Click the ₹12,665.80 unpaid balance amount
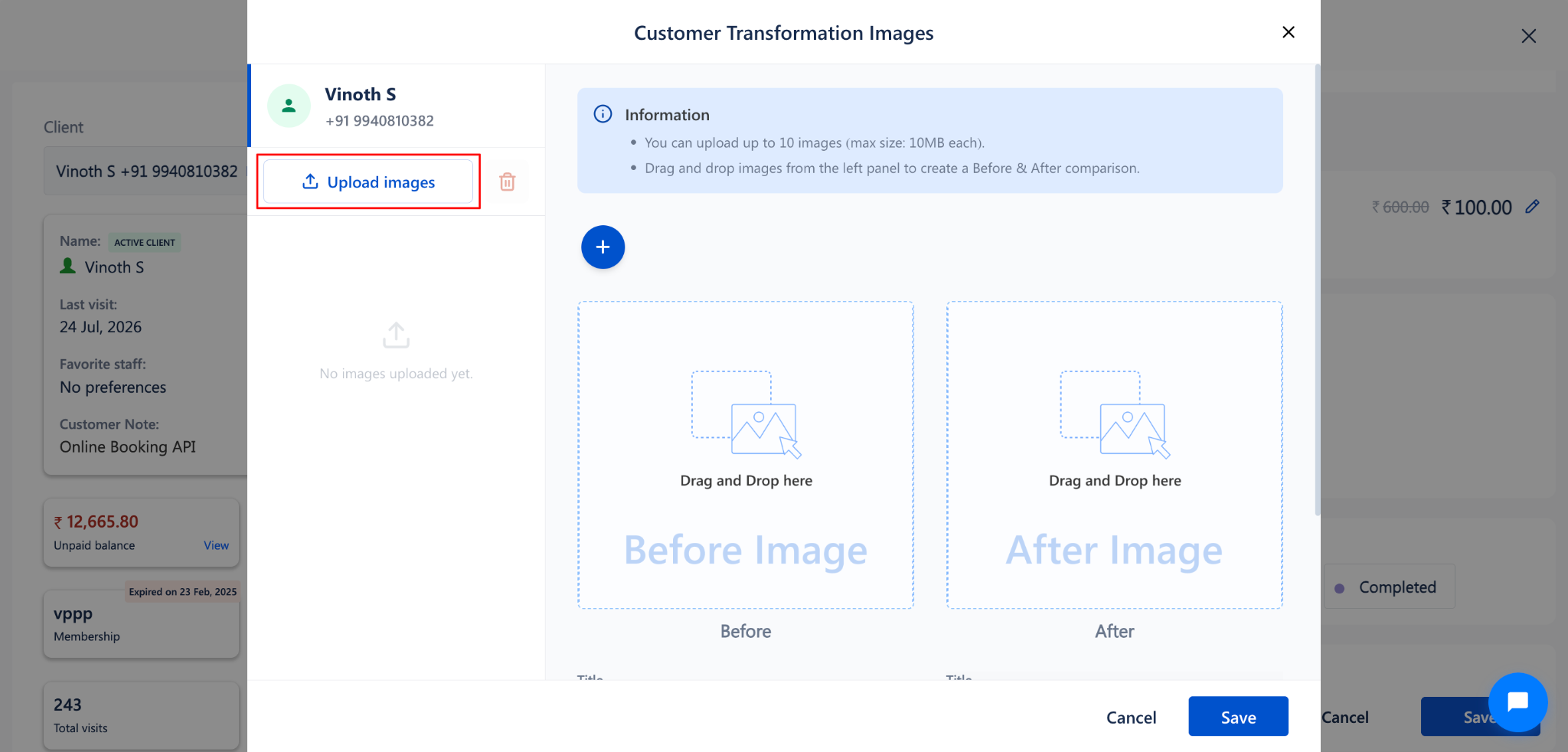The height and width of the screenshot is (752, 1568). pyautogui.click(x=96, y=521)
